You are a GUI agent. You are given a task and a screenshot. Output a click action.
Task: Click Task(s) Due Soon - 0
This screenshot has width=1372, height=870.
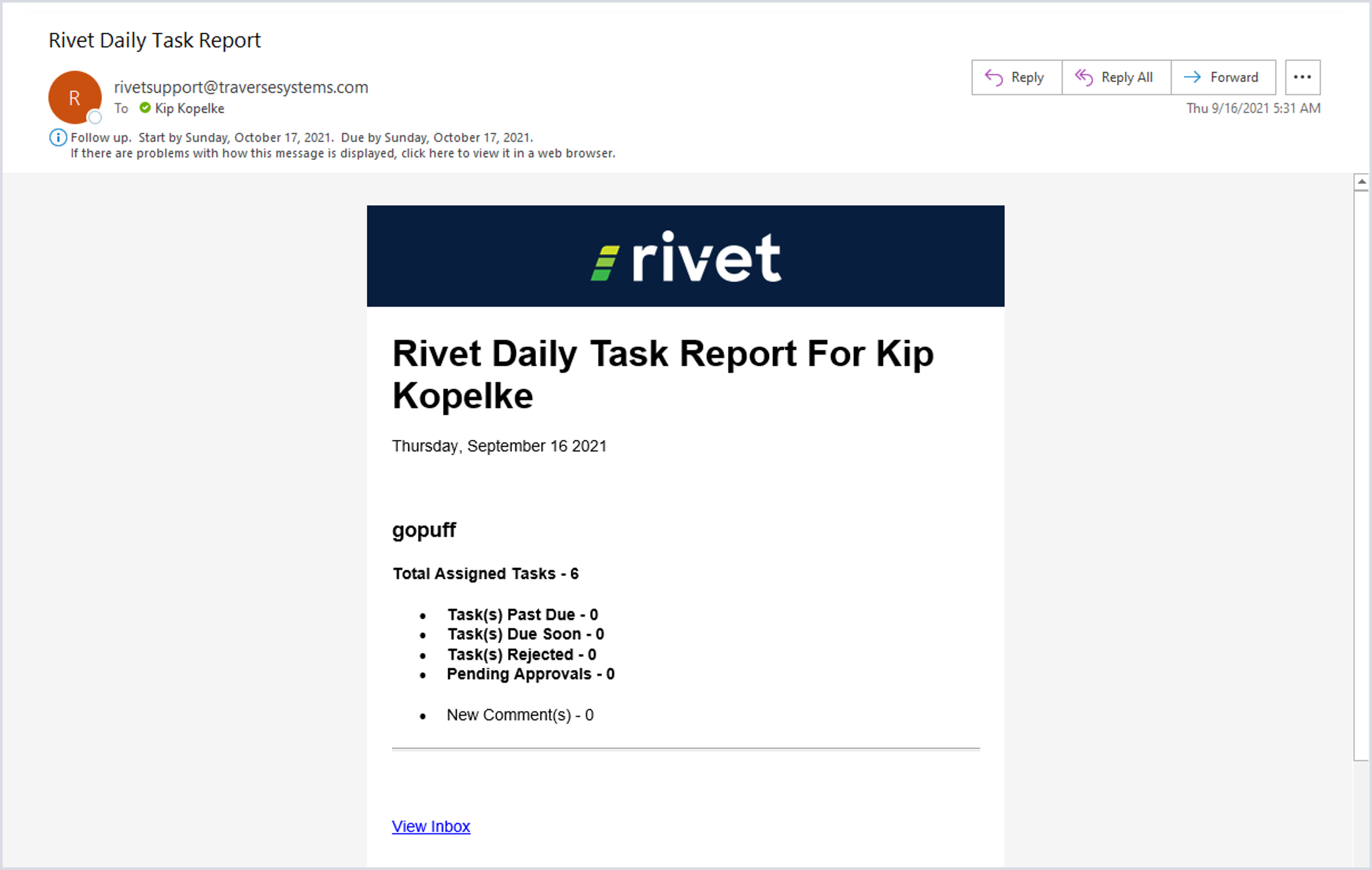point(525,634)
